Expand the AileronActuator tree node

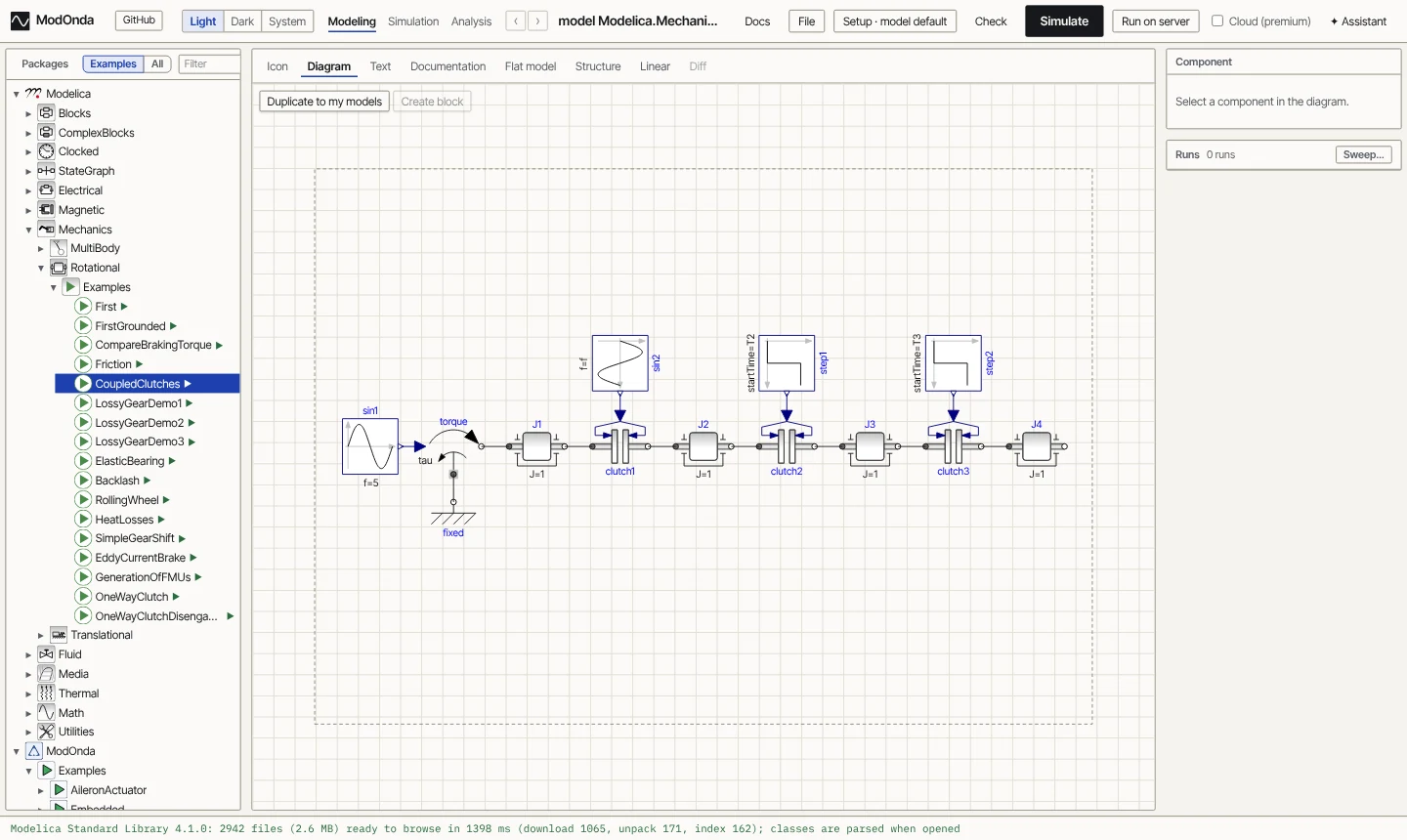tap(41, 790)
